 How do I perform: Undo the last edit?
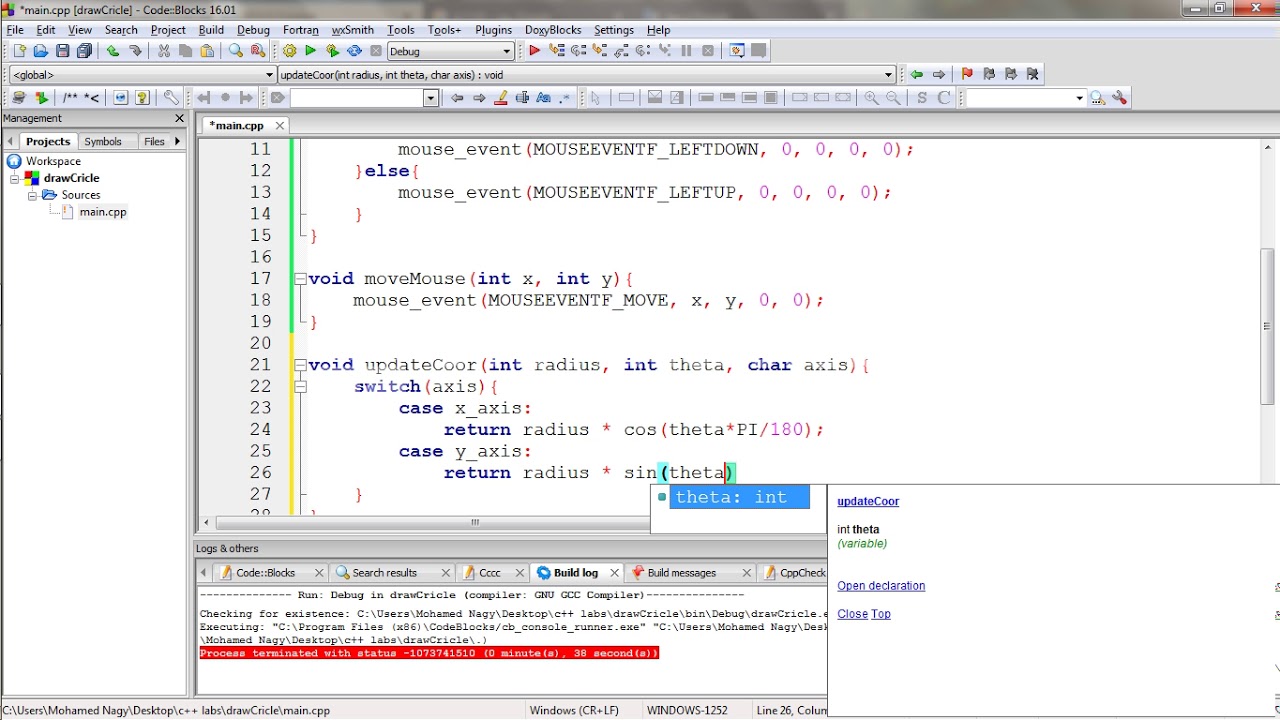point(113,51)
